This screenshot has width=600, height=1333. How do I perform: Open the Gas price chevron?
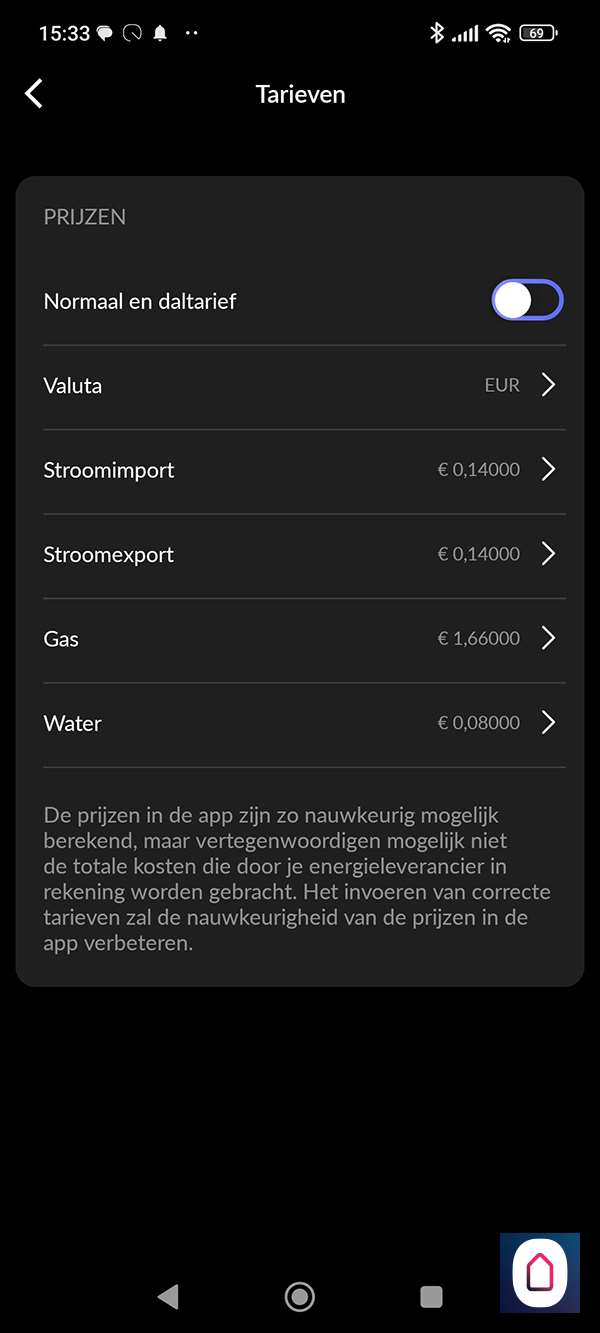548,638
